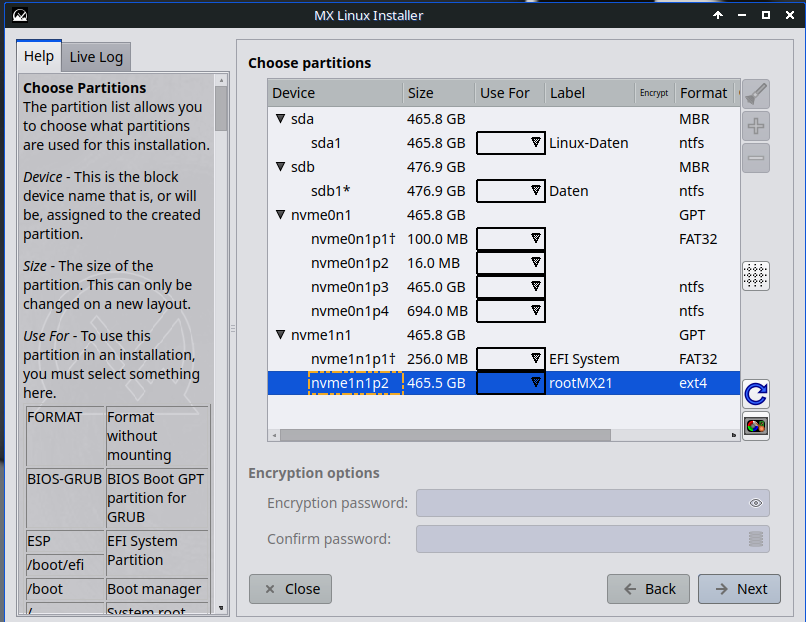Select the nvme1n1p2 partition row

coord(504,383)
